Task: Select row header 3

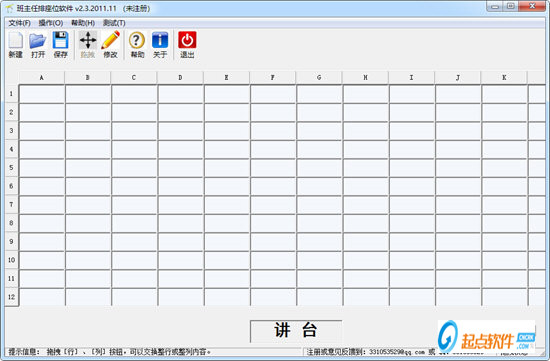Action: 12,131
